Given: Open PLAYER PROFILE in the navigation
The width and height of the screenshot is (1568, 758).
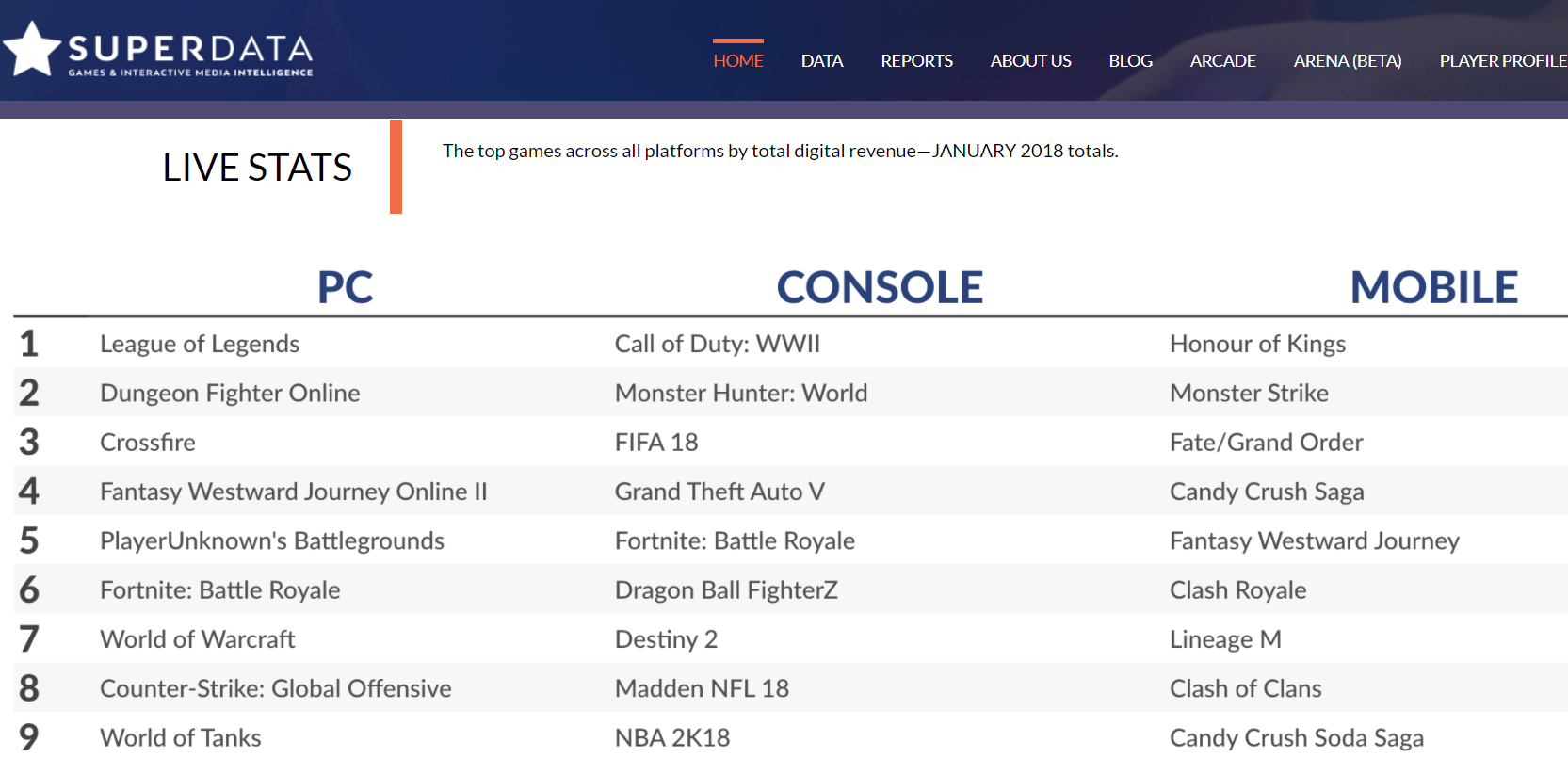Looking at the screenshot, I should [1503, 60].
